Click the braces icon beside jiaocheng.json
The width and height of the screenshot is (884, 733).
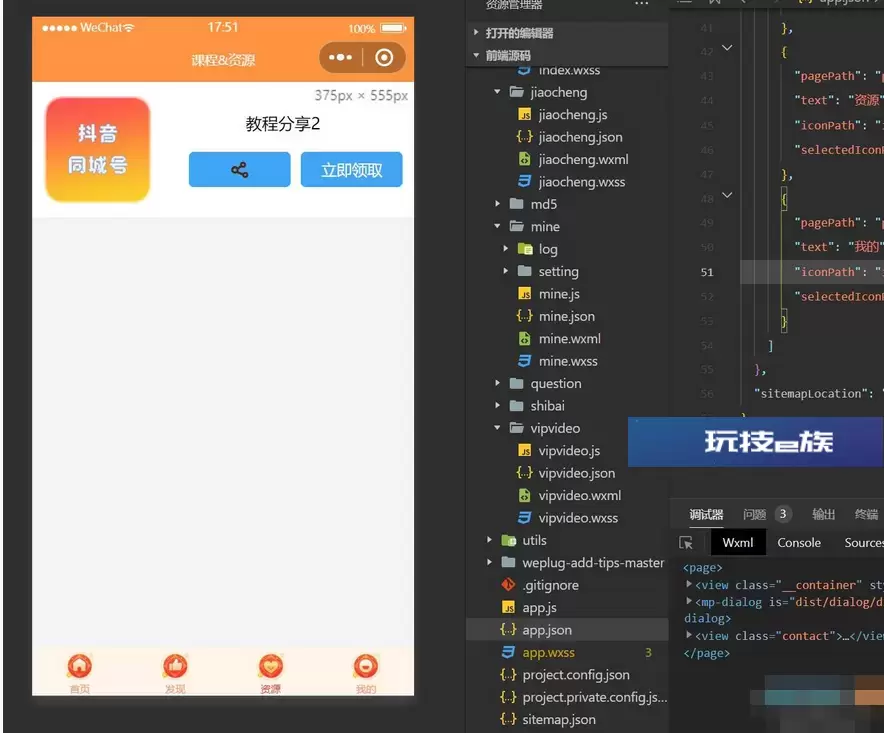click(x=525, y=137)
